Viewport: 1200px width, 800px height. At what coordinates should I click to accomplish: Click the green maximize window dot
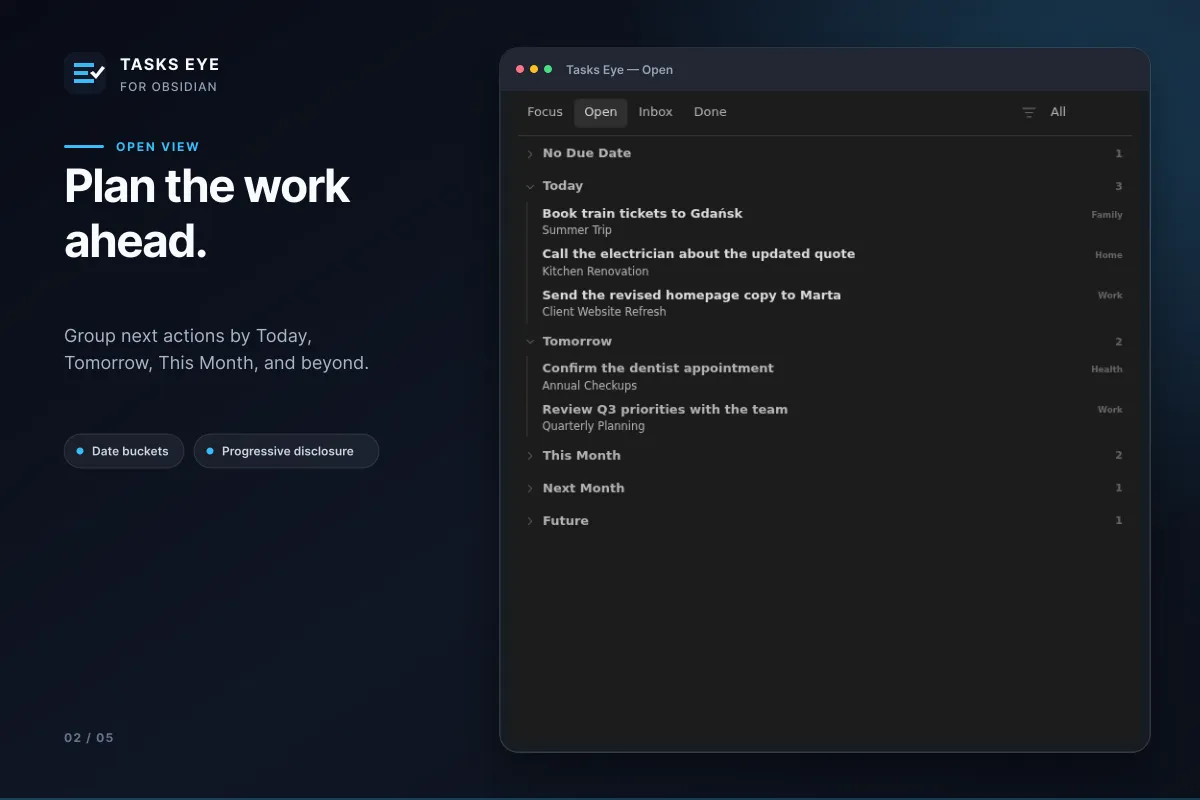[548, 69]
